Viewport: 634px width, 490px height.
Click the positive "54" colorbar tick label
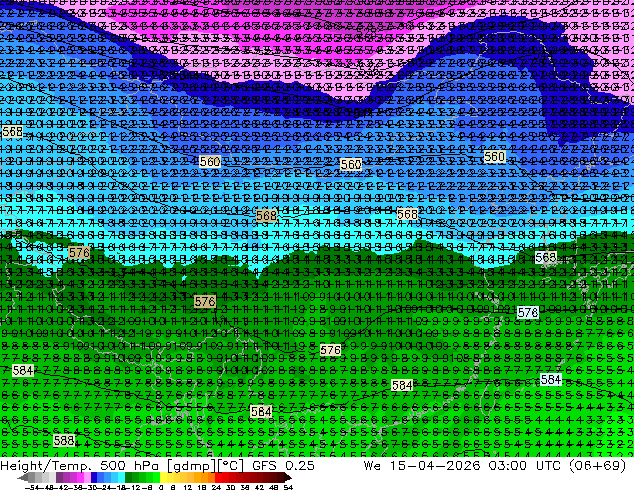coord(288,487)
